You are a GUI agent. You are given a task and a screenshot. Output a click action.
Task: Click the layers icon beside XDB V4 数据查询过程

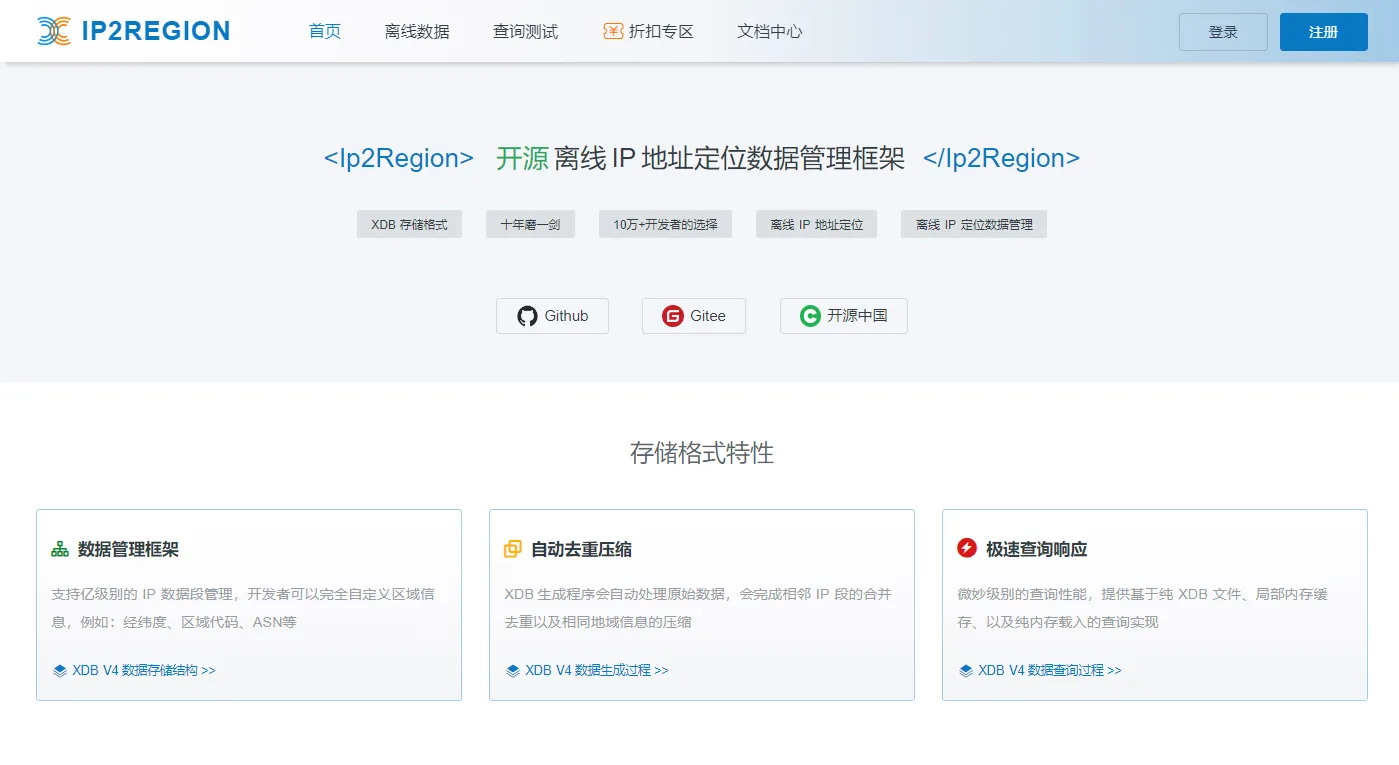coord(966,671)
